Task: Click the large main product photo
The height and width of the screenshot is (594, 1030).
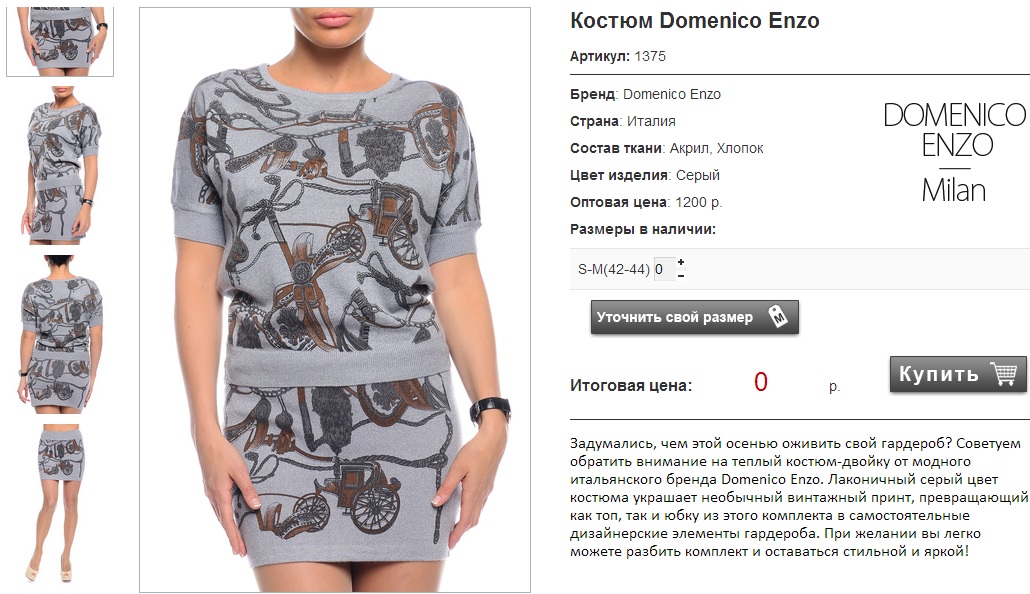Action: [x=335, y=300]
